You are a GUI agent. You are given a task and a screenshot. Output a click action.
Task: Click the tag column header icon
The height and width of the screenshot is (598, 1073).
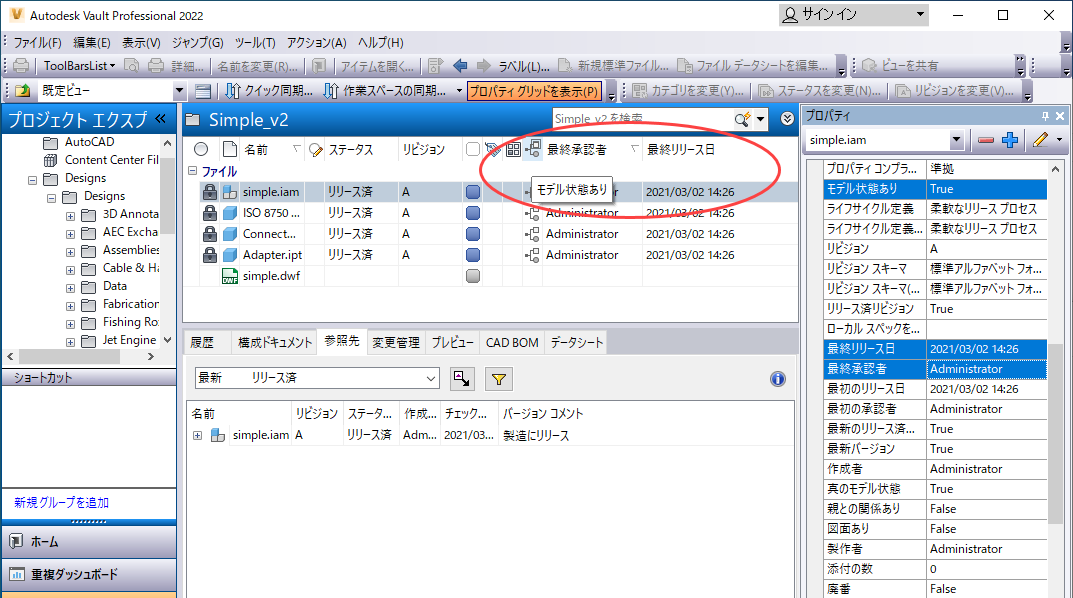coord(493,149)
